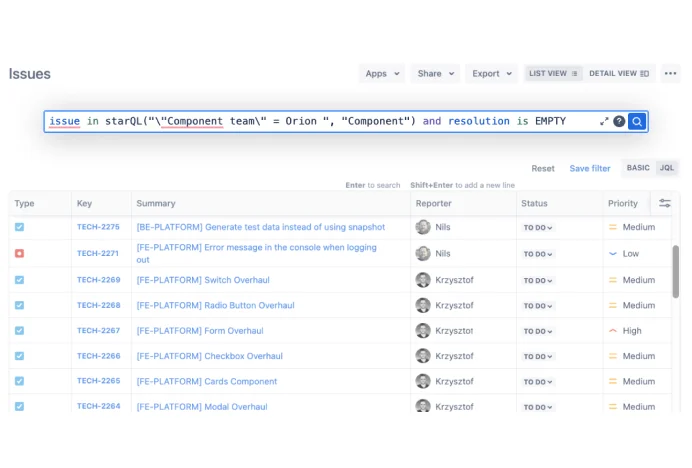692x468 pixels.
Task: Open the Apps dropdown
Action: [382, 74]
